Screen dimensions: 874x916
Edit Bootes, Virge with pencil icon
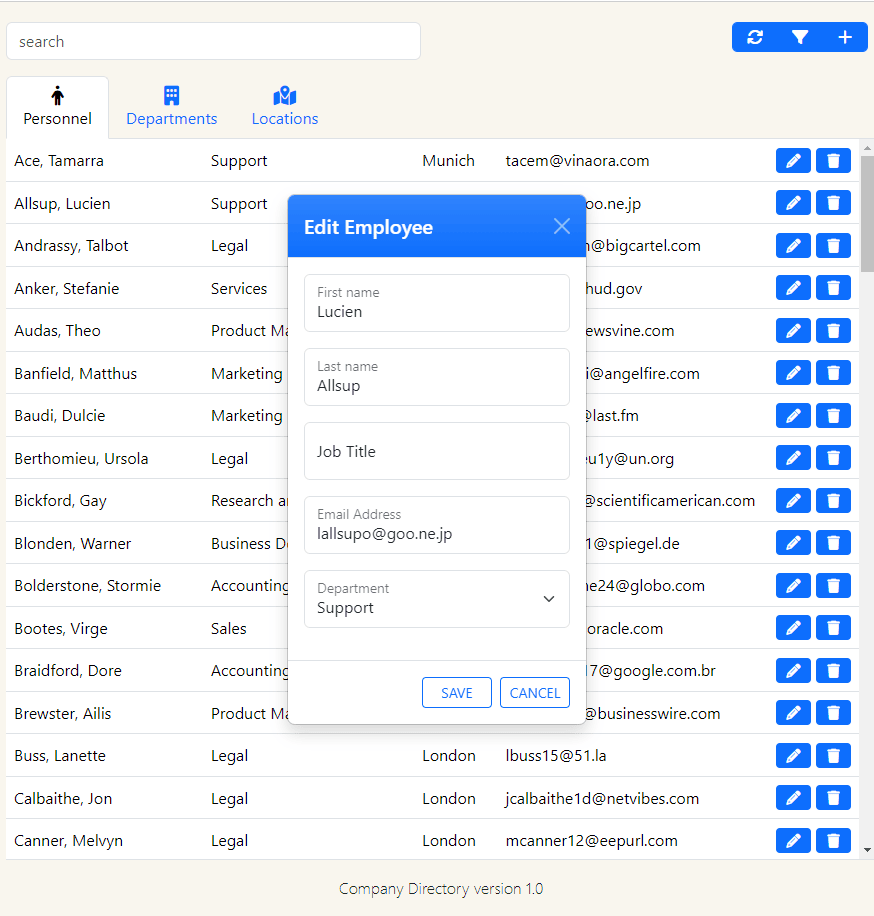click(x=793, y=628)
